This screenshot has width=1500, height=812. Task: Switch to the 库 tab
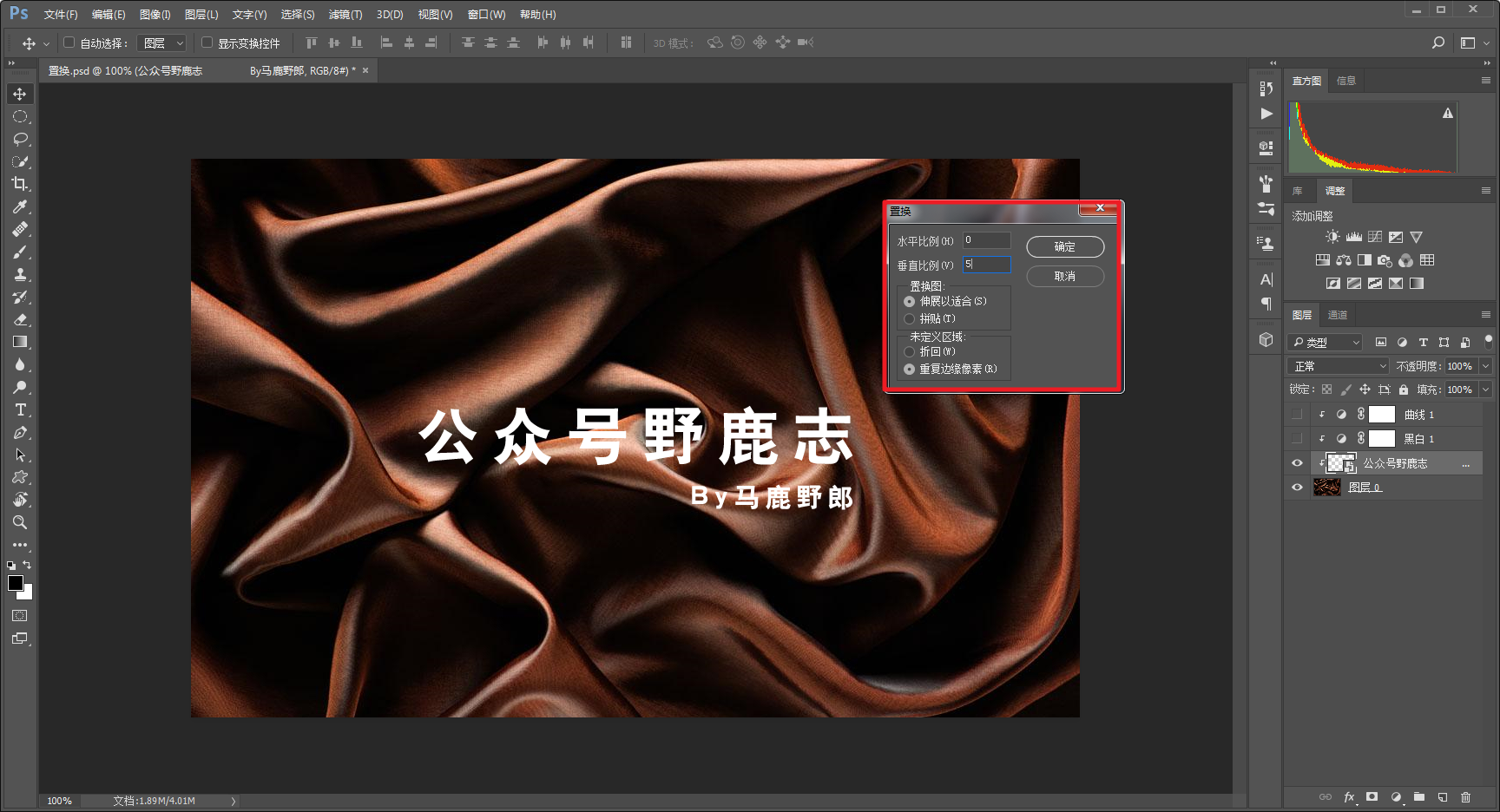pyautogui.click(x=1298, y=191)
